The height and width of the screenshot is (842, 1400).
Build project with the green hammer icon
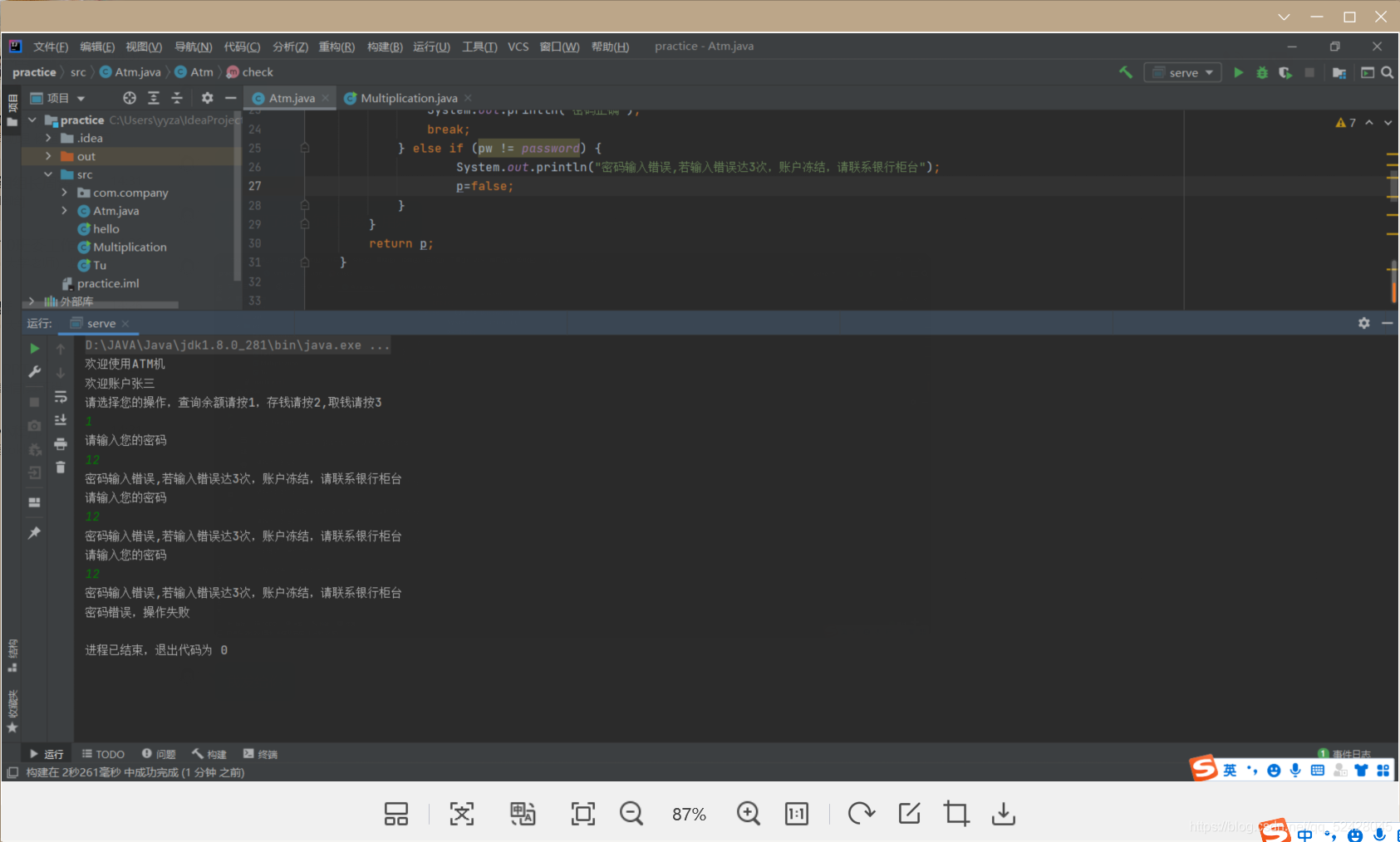1126,72
